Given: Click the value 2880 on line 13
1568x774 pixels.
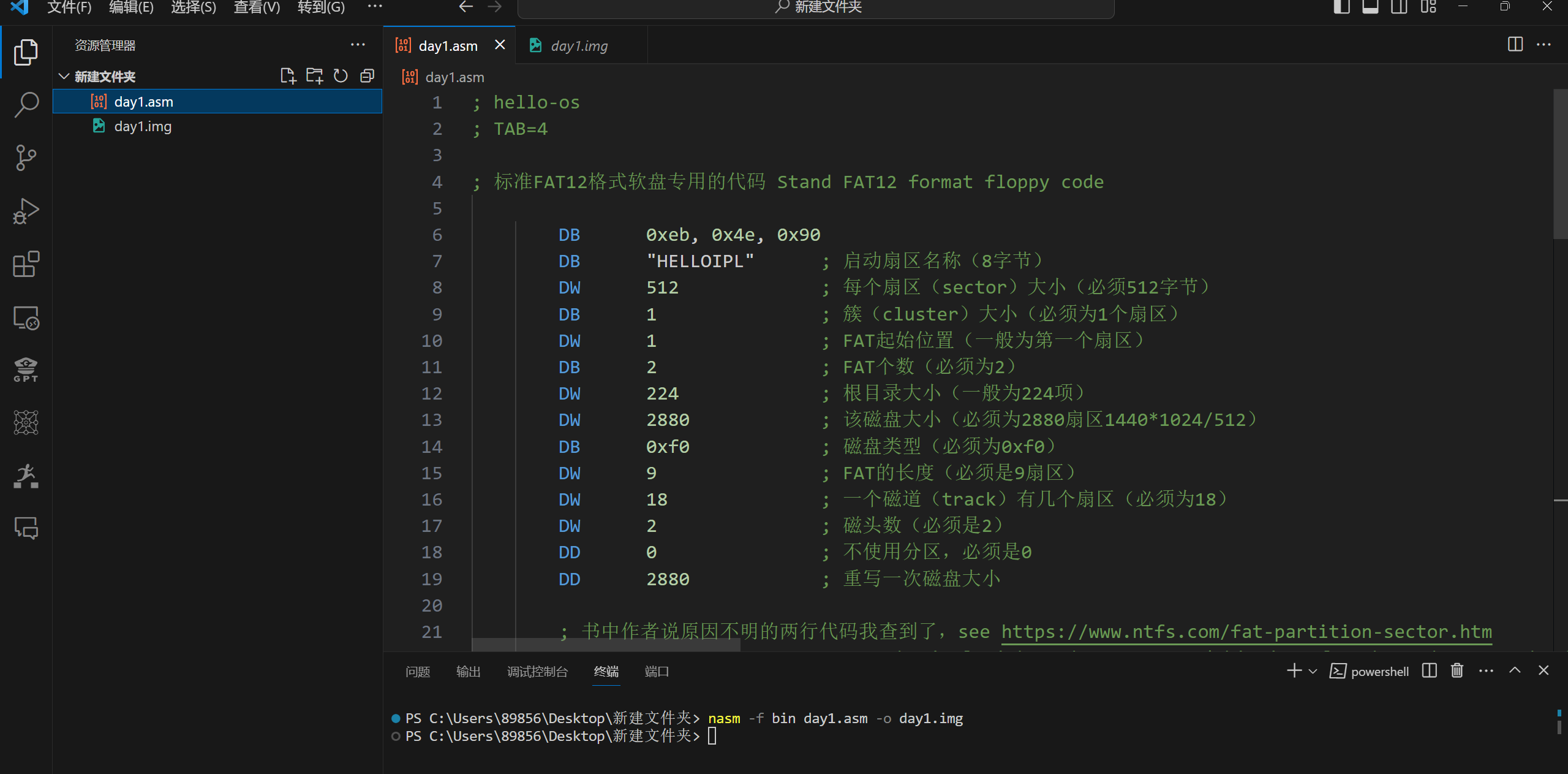Looking at the screenshot, I should (668, 420).
